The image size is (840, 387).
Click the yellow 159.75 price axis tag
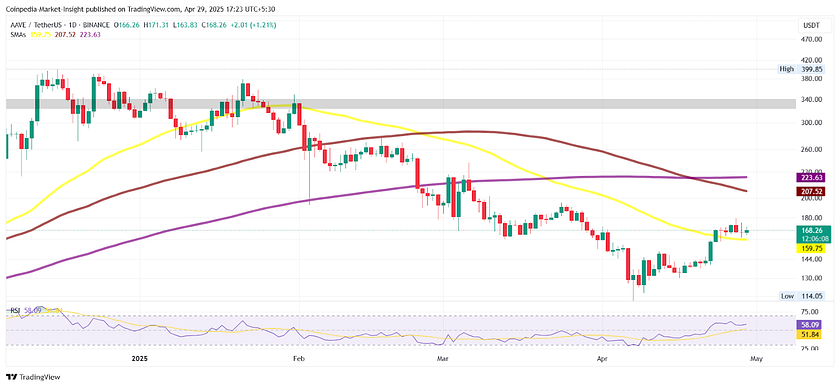pos(812,249)
